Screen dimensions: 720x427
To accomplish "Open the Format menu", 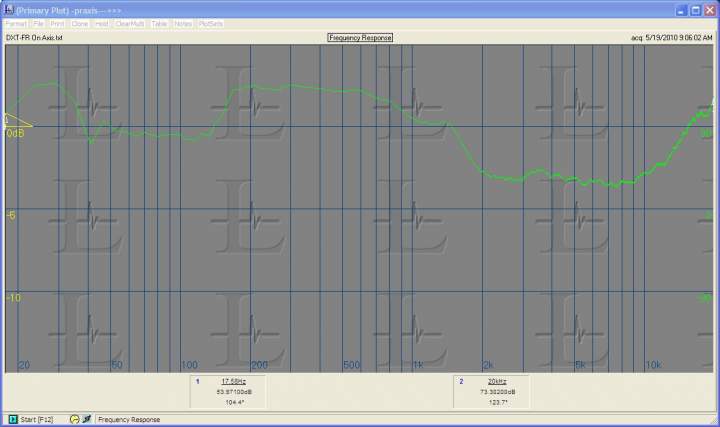I will pyautogui.click(x=16, y=23).
